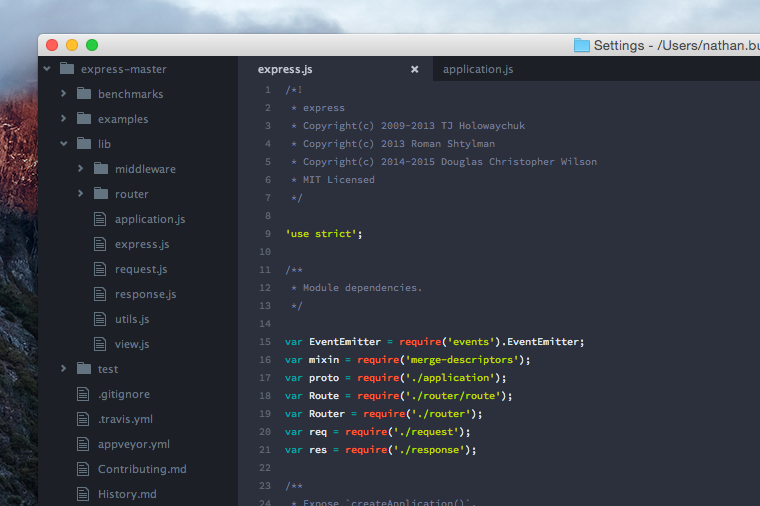Viewport: 760px width, 506px height.
Task: Collapse the express-master root folder chevron
Action: (x=47, y=69)
